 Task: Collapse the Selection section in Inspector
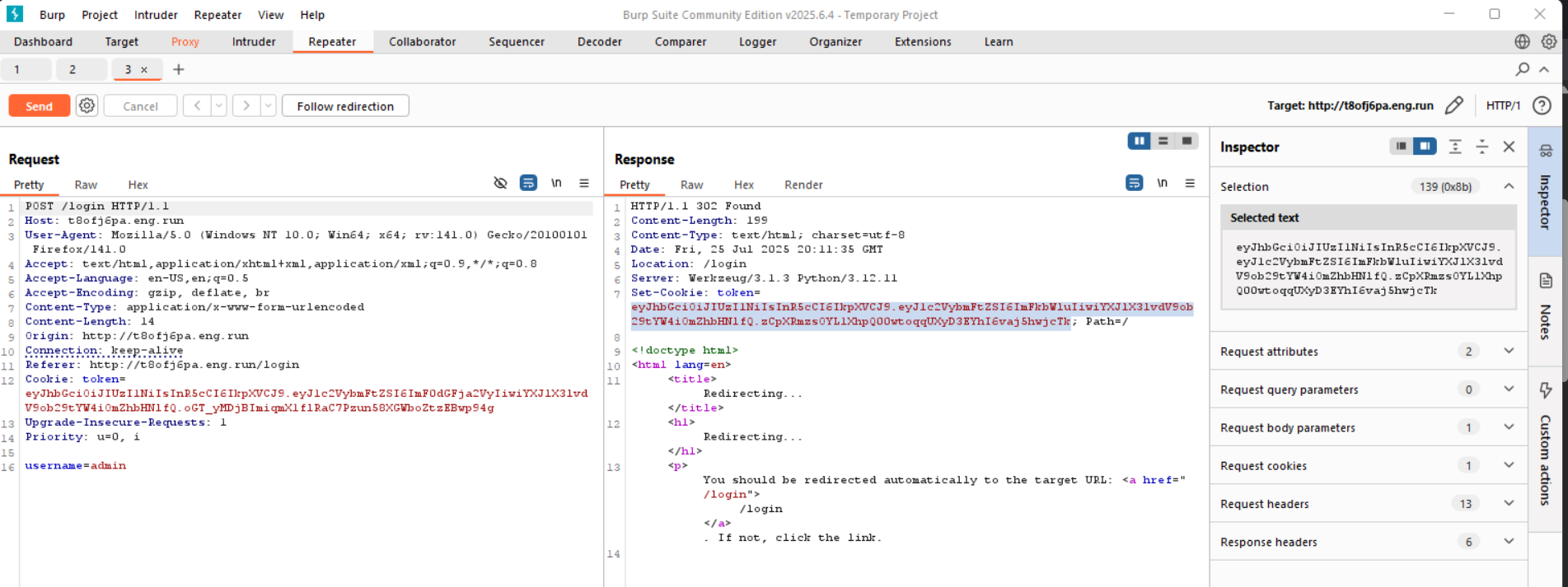[x=1509, y=186]
